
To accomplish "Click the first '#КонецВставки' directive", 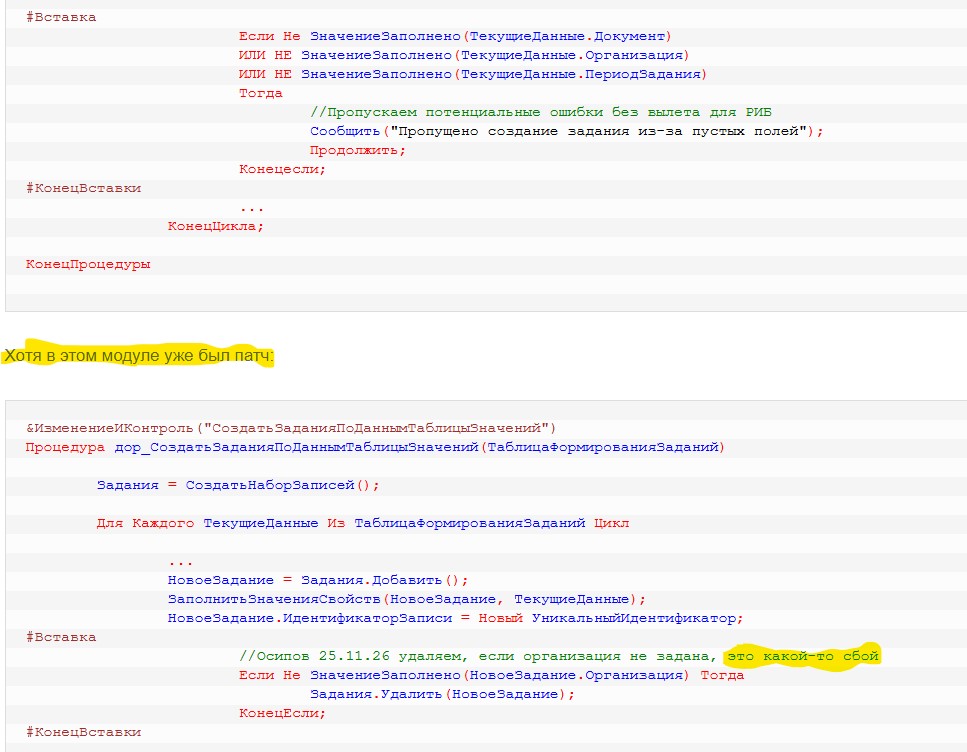I will click(x=83, y=188).
